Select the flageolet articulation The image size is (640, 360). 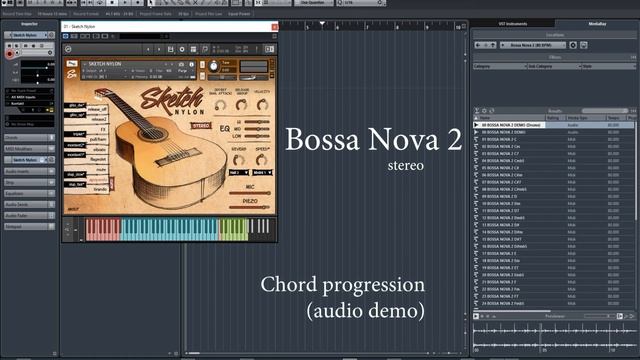(x=98, y=160)
